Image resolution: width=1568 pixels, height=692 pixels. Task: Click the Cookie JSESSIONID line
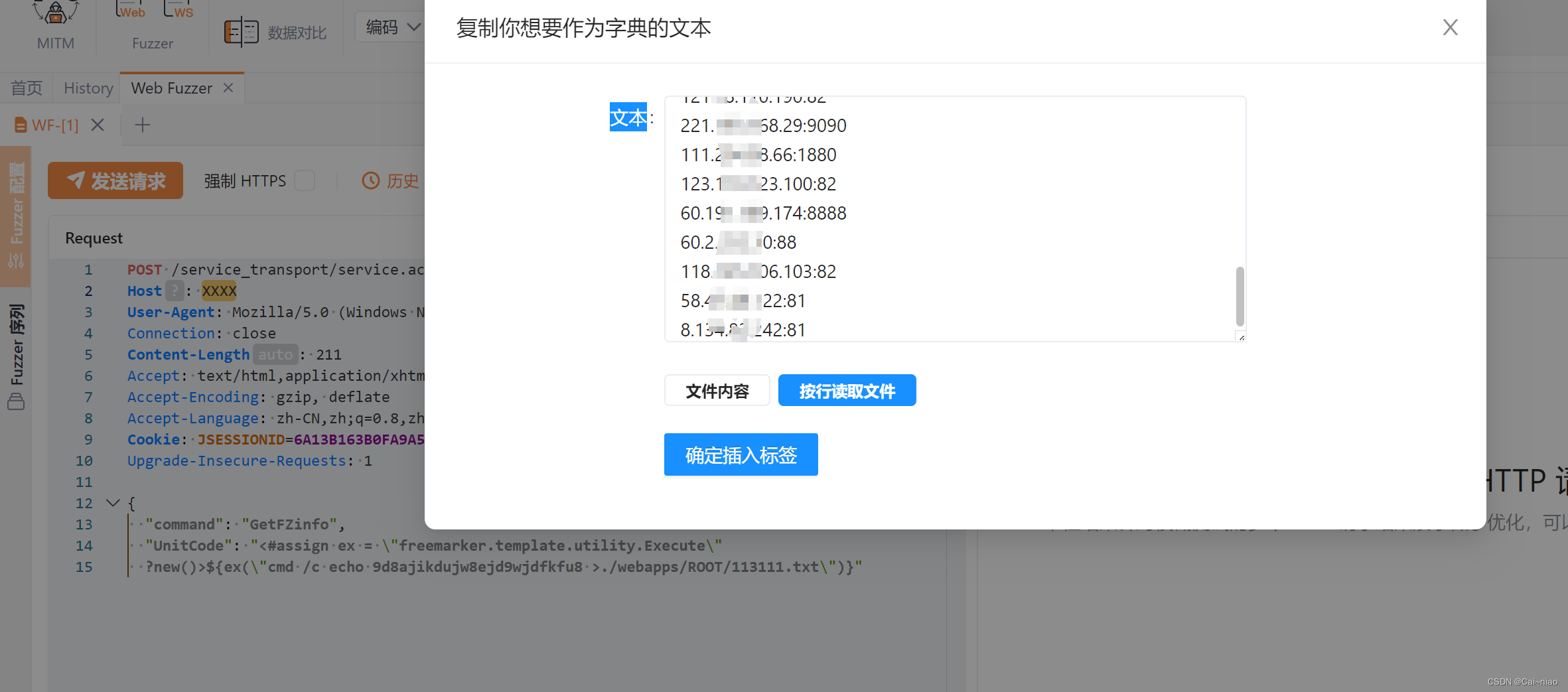click(x=275, y=439)
